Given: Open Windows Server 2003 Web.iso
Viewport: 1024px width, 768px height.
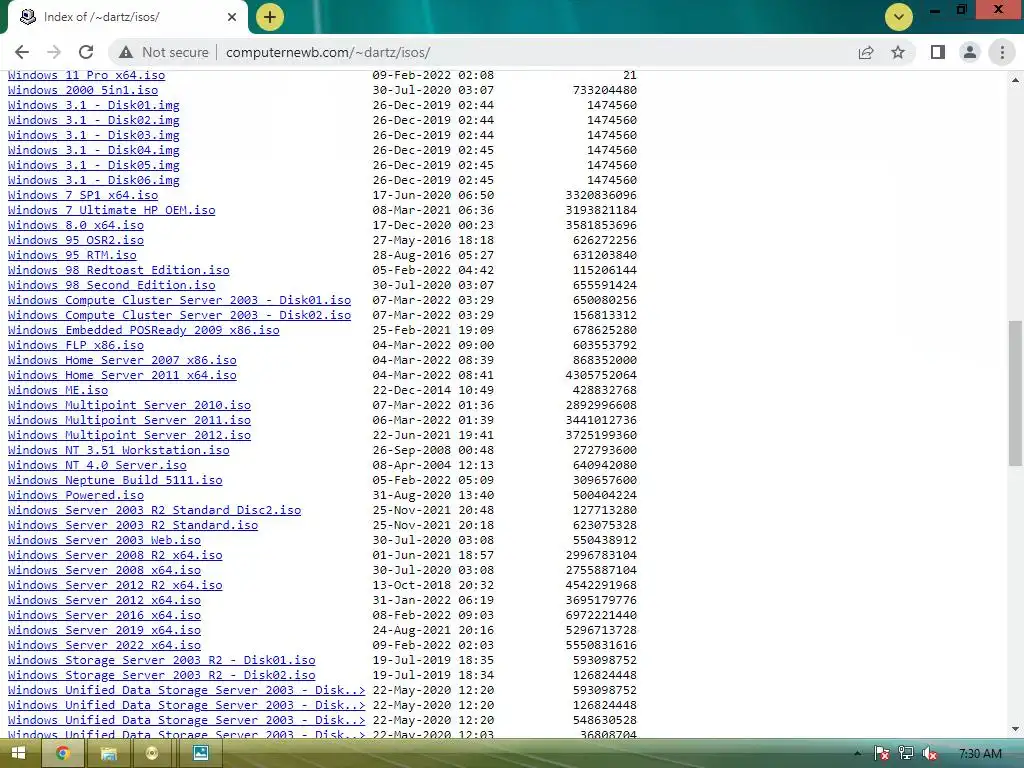Looking at the screenshot, I should coord(104,541).
